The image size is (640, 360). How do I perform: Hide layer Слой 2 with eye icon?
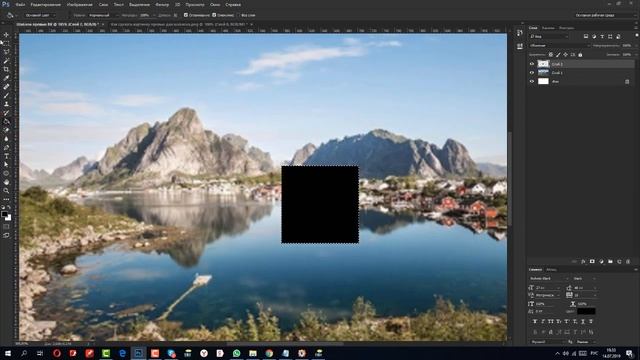pos(531,64)
